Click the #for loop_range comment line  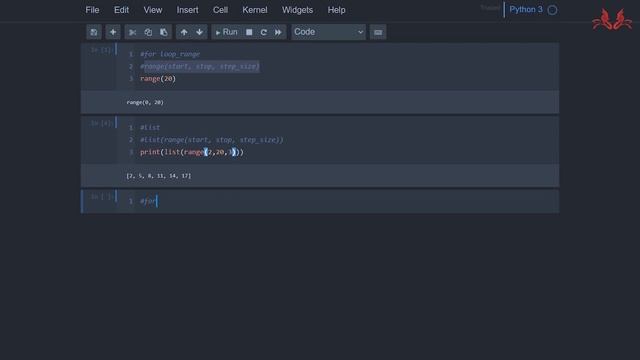[170, 54]
